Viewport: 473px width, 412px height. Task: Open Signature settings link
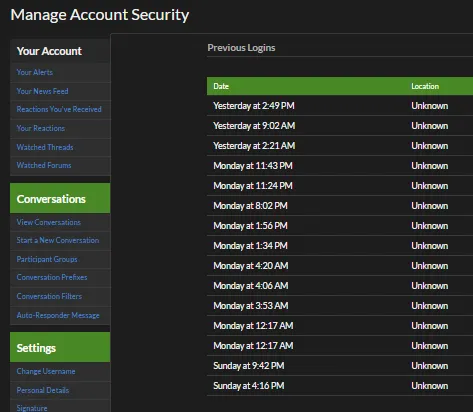tap(32, 408)
